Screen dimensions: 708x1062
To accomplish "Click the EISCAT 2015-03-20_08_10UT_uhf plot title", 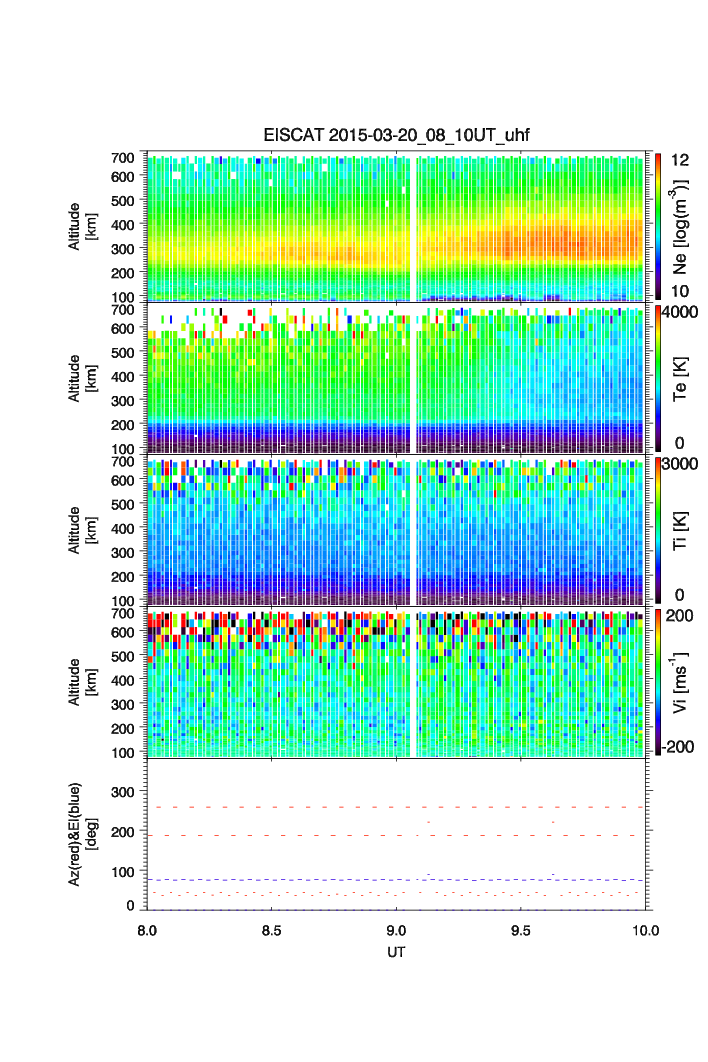I will click(395, 135).
